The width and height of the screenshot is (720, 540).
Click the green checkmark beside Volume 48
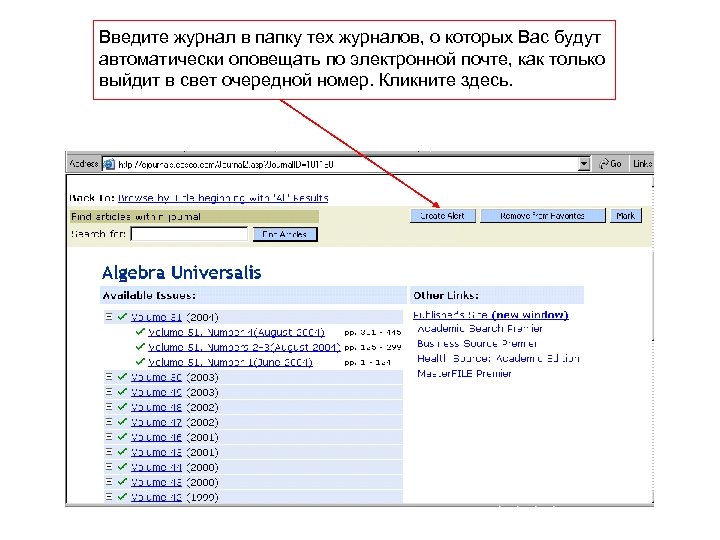(x=122, y=407)
